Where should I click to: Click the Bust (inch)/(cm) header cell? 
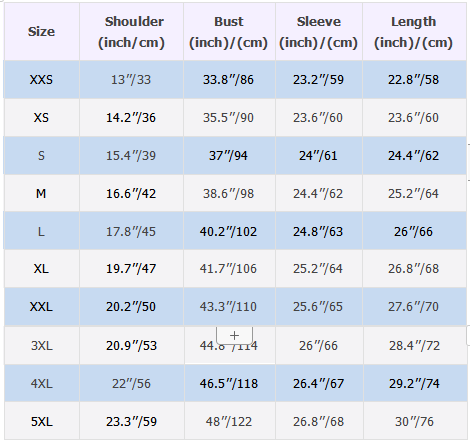tap(229, 32)
